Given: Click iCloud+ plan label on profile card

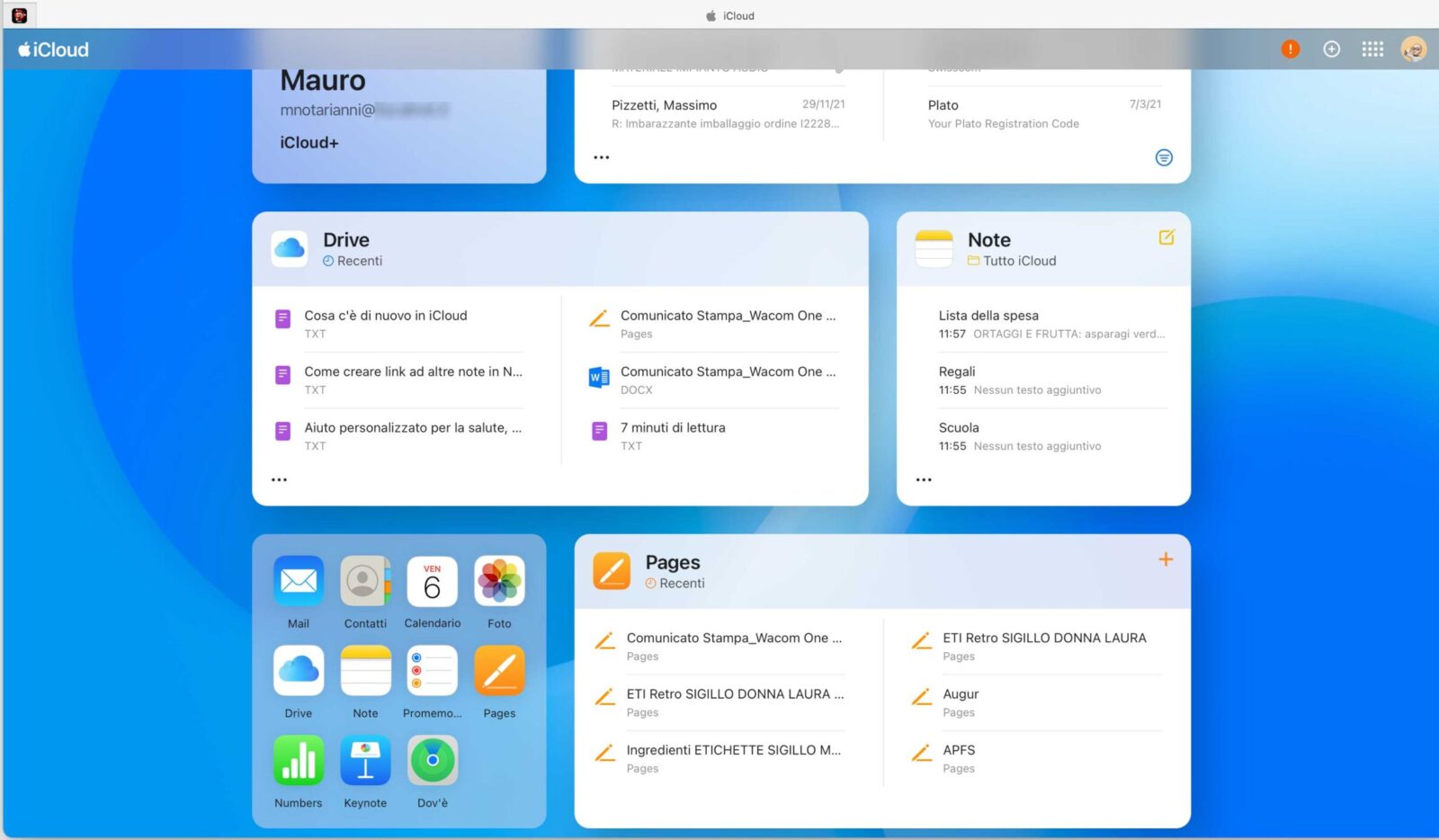Looking at the screenshot, I should [309, 142].
